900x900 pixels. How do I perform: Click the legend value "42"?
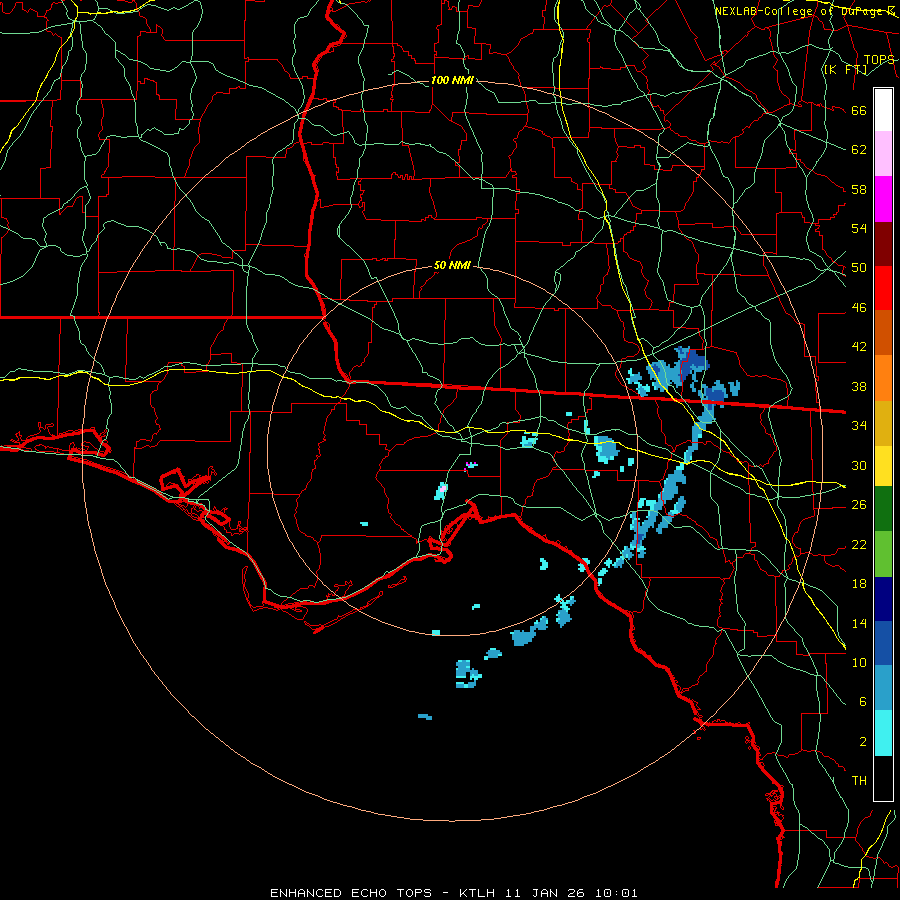859,347
